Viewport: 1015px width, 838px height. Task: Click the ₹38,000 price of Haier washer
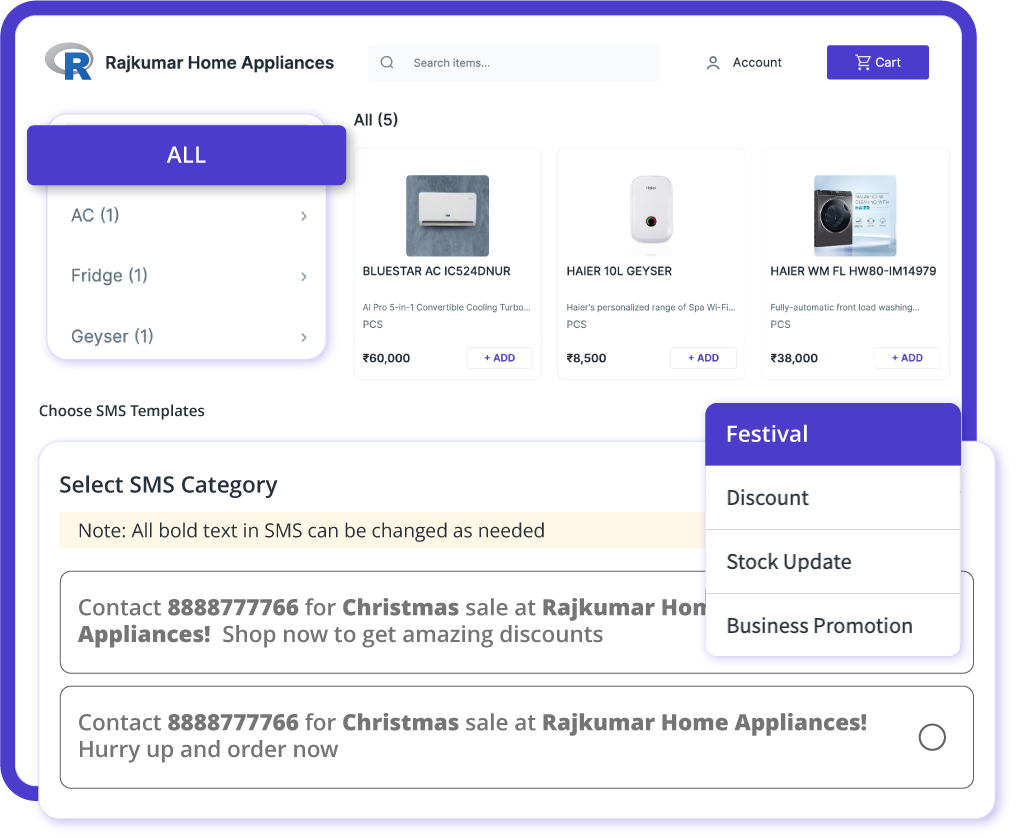[794, 358]
